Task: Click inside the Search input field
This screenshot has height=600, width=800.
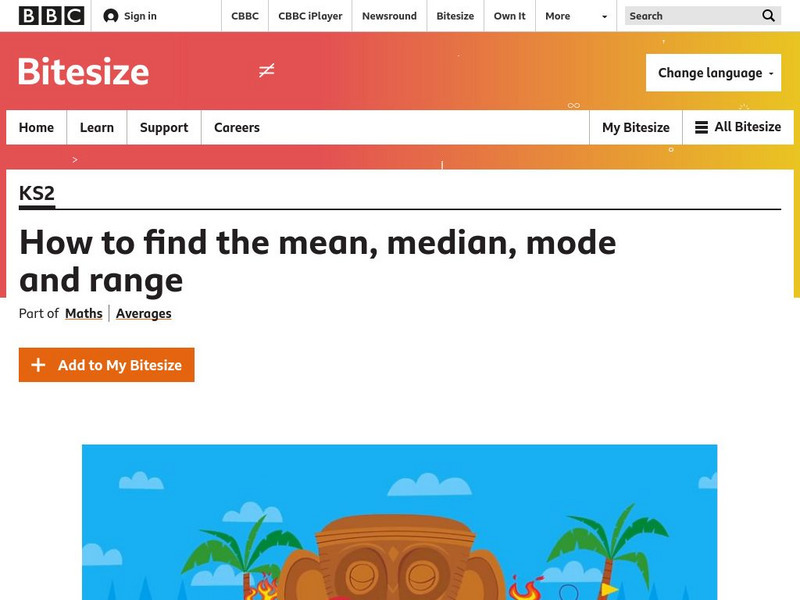Action: click(690, 16)
